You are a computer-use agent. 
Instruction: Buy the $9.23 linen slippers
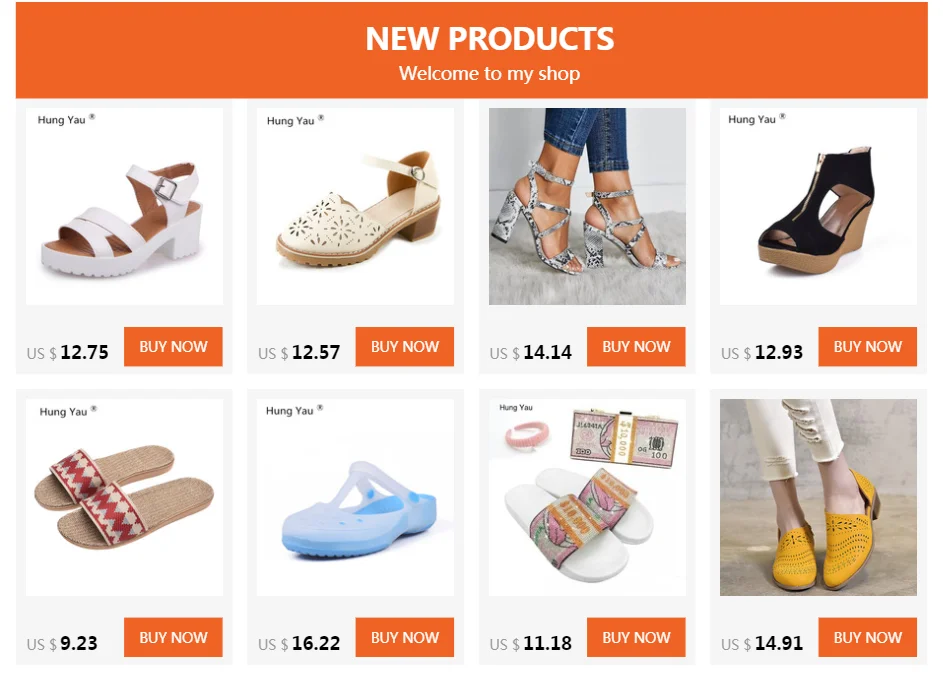(x=173, y=637)
